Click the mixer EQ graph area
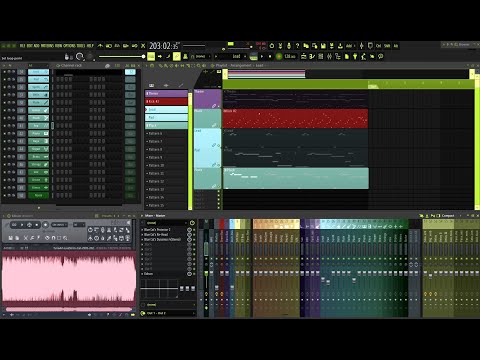Screen dimensions: 480x360 [x=159, y=289]
